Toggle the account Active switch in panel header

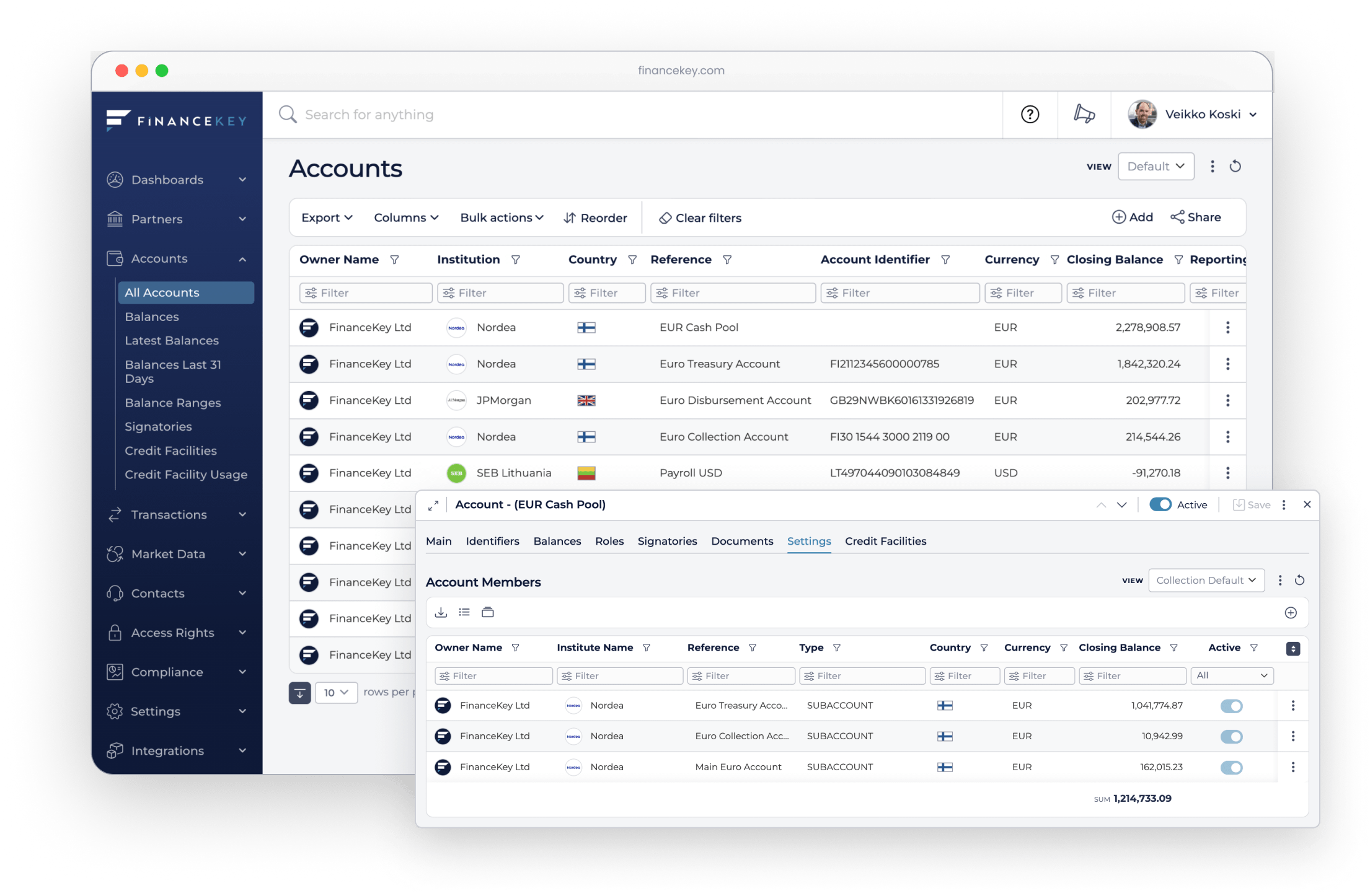1160,505
